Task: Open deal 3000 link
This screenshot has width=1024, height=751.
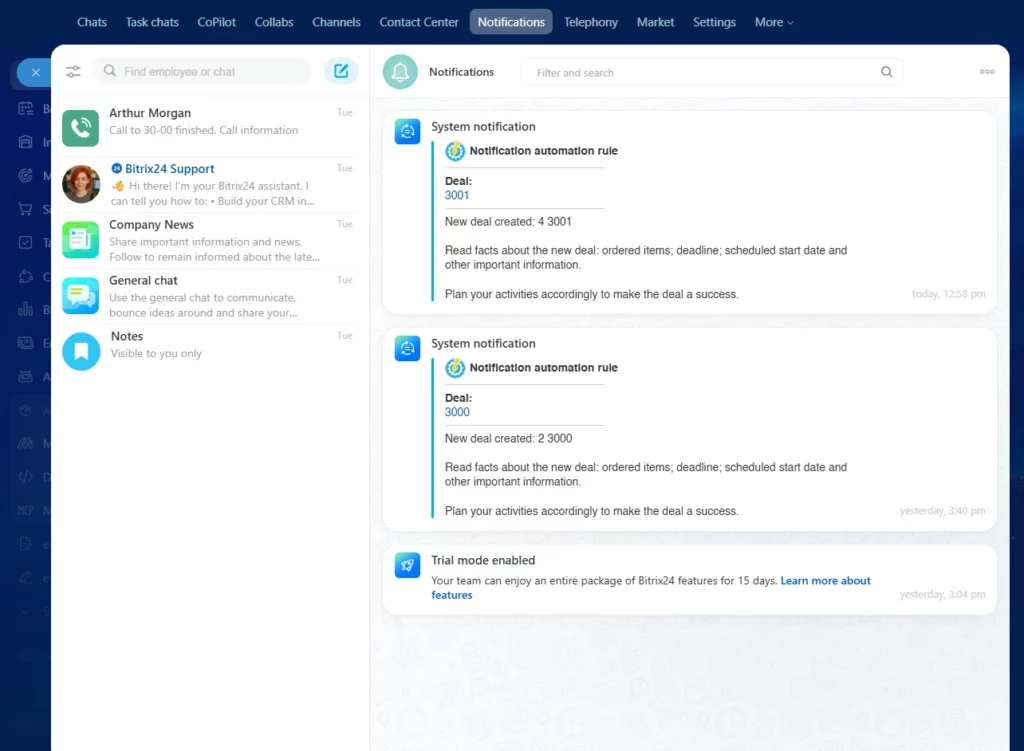Action: (457, 412)
